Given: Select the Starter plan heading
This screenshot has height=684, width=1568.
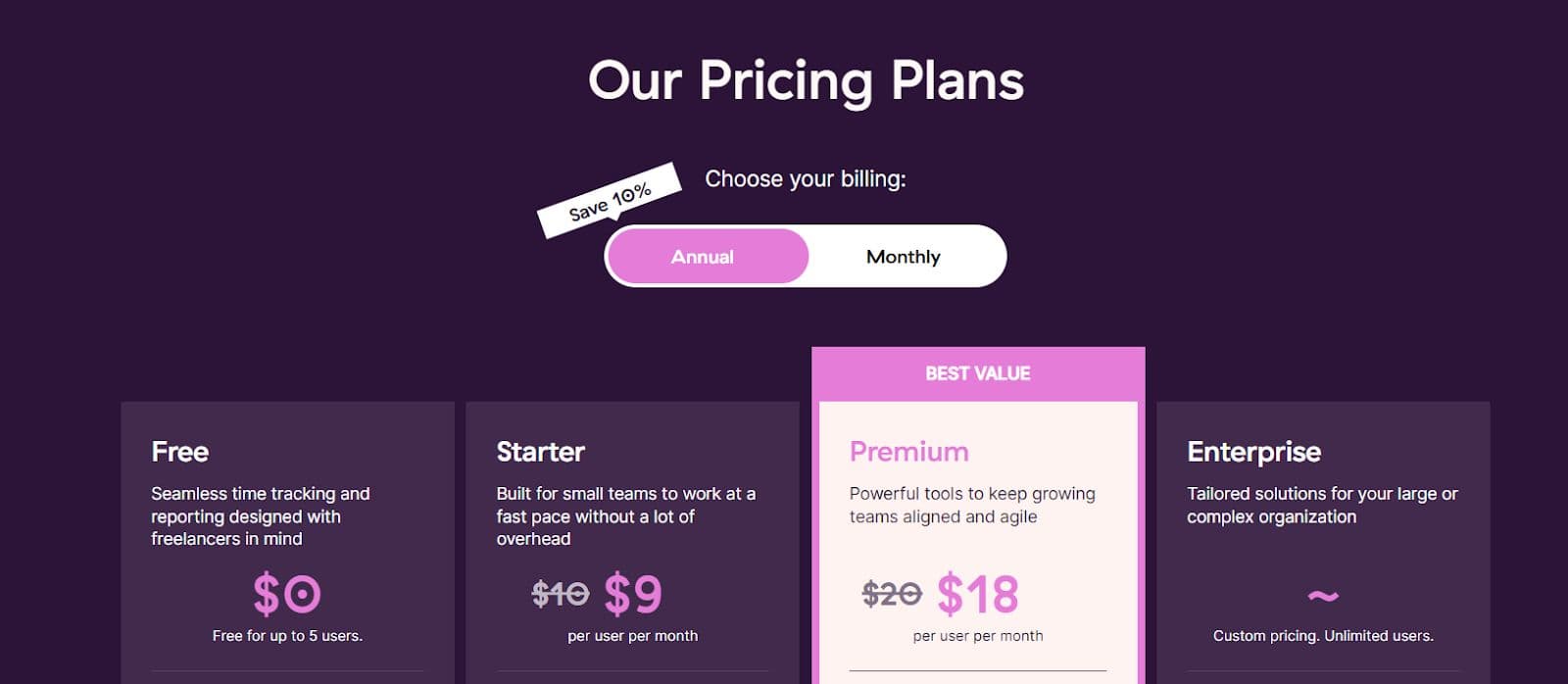Looking at the screenshot, I should pyautogui.click(x=540, y=452).
